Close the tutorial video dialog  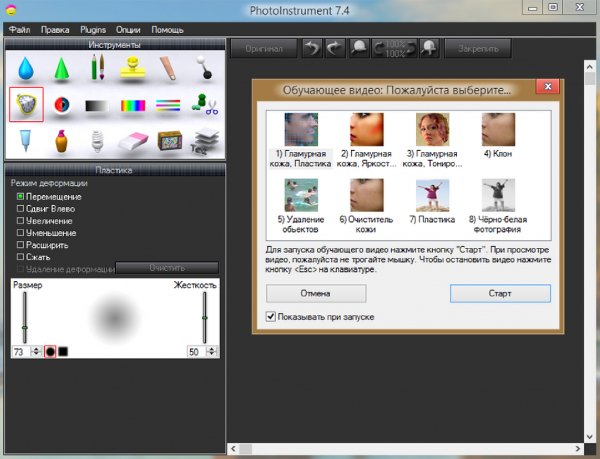(x=548, y=86)
